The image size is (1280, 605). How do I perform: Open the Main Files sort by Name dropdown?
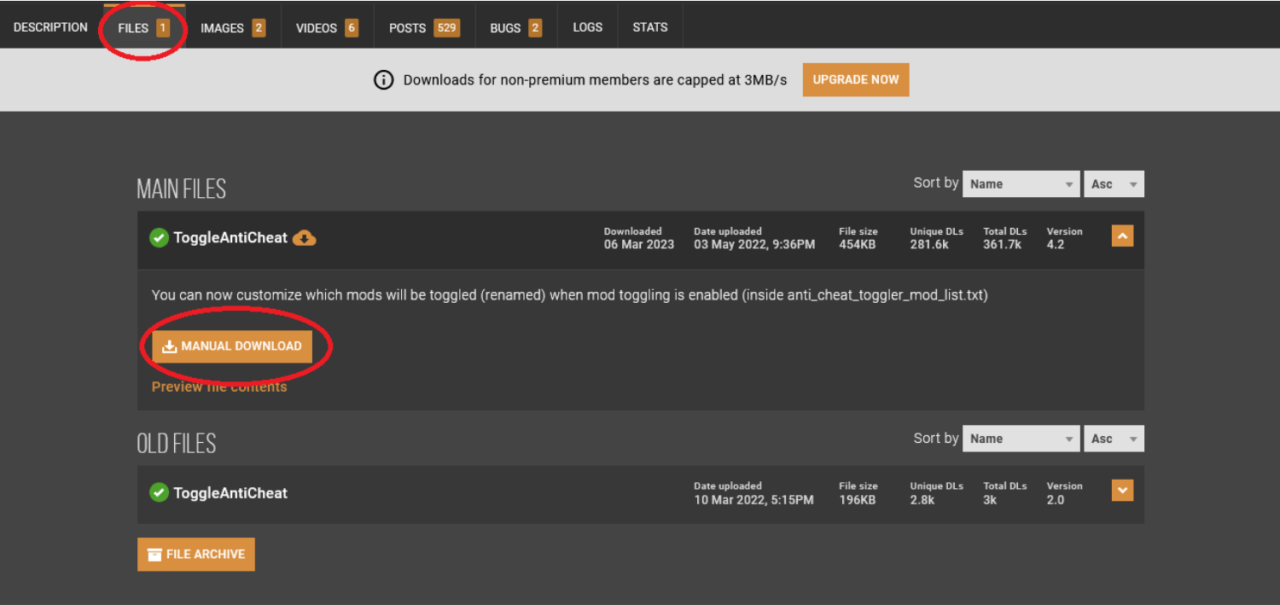point(1020,184)
